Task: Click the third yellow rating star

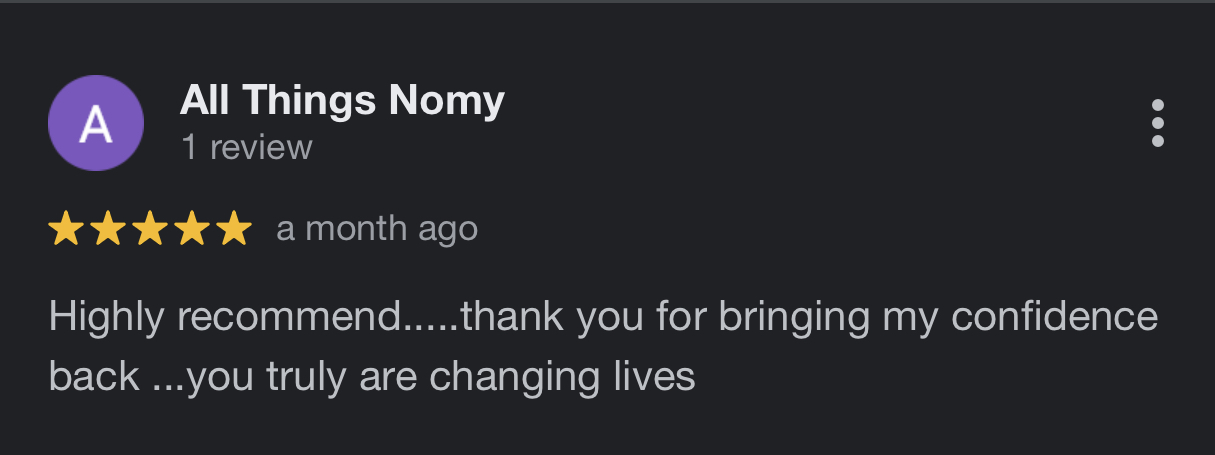Action: click(x=150, y=229)
